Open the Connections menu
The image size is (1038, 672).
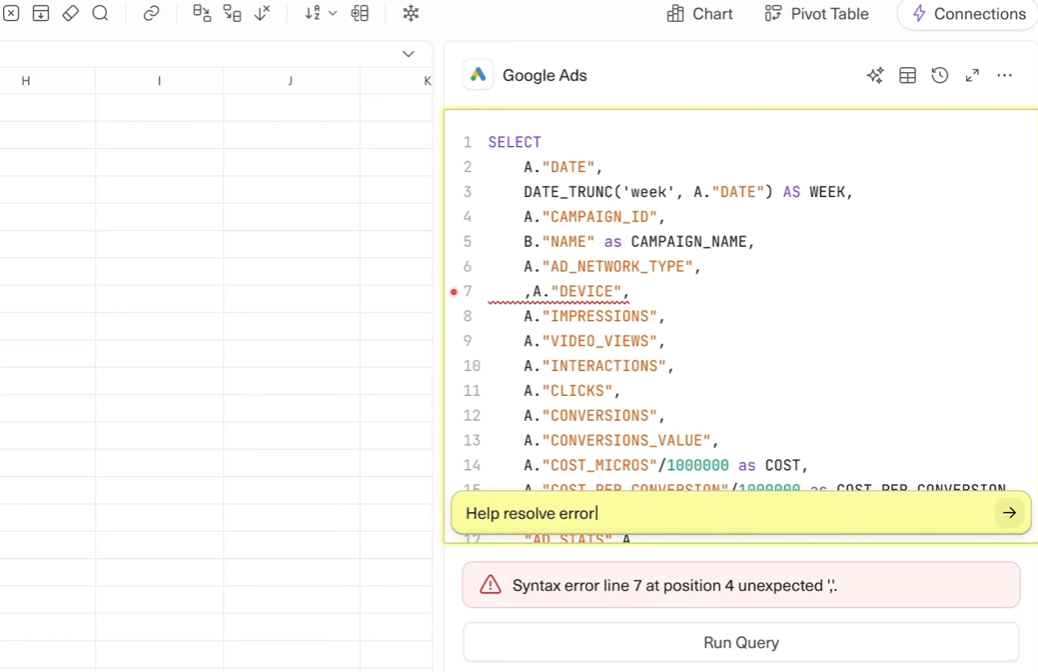point(966,14)
